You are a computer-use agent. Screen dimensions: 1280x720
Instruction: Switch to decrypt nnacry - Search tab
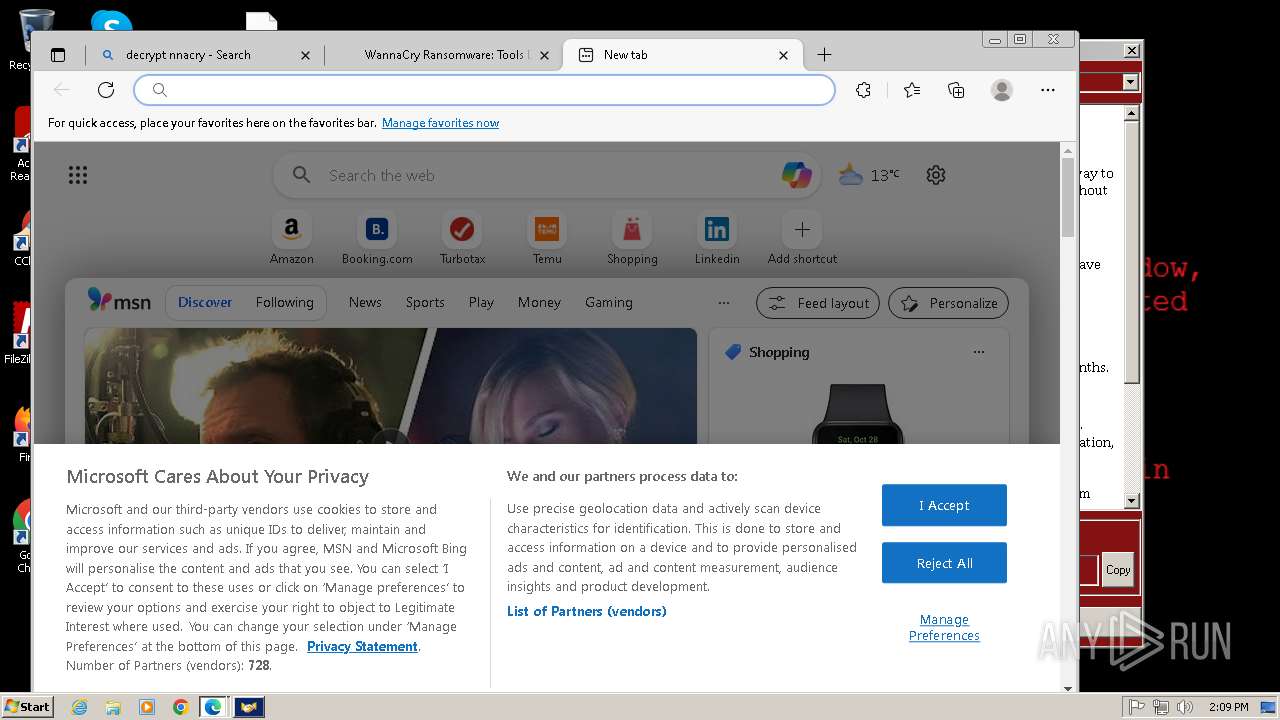(x=207, y=55)
